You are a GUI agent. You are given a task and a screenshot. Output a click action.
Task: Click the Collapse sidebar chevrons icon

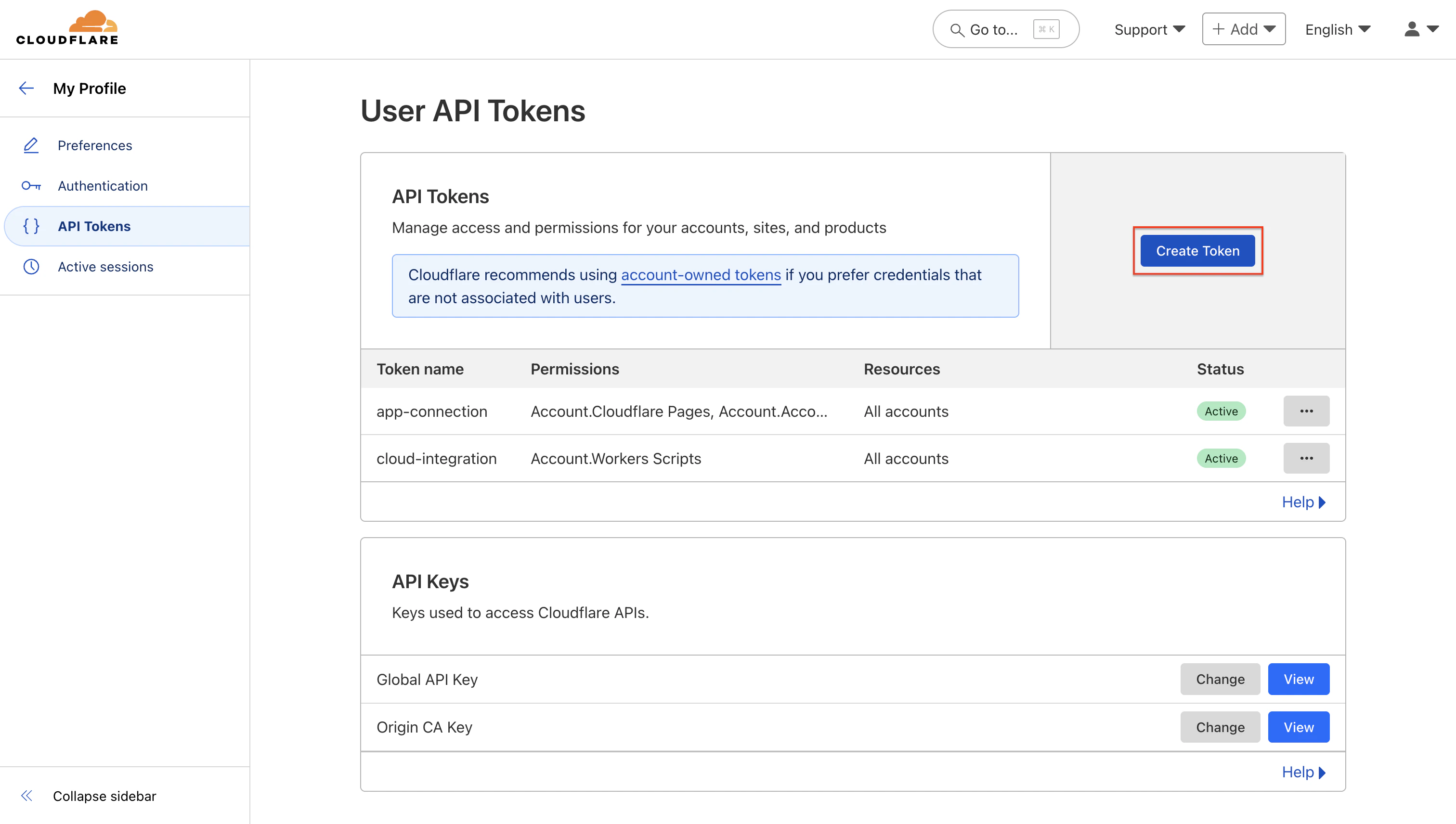[26, 796]
